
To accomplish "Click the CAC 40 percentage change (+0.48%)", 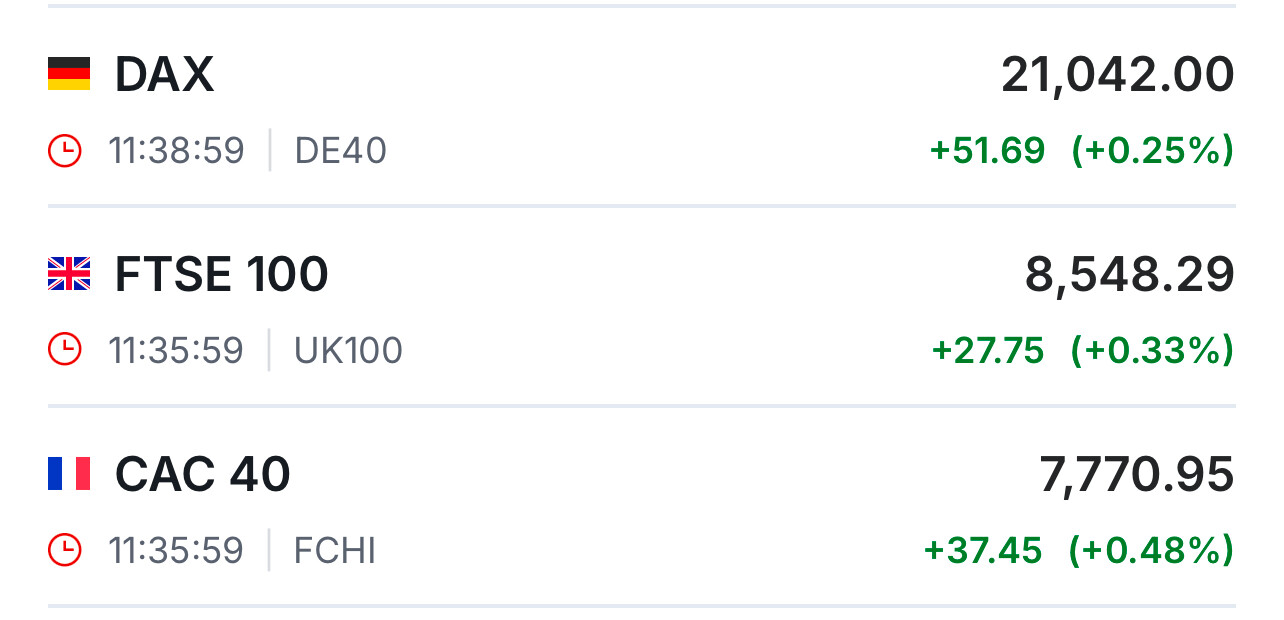I will [x=1151, y=551].
